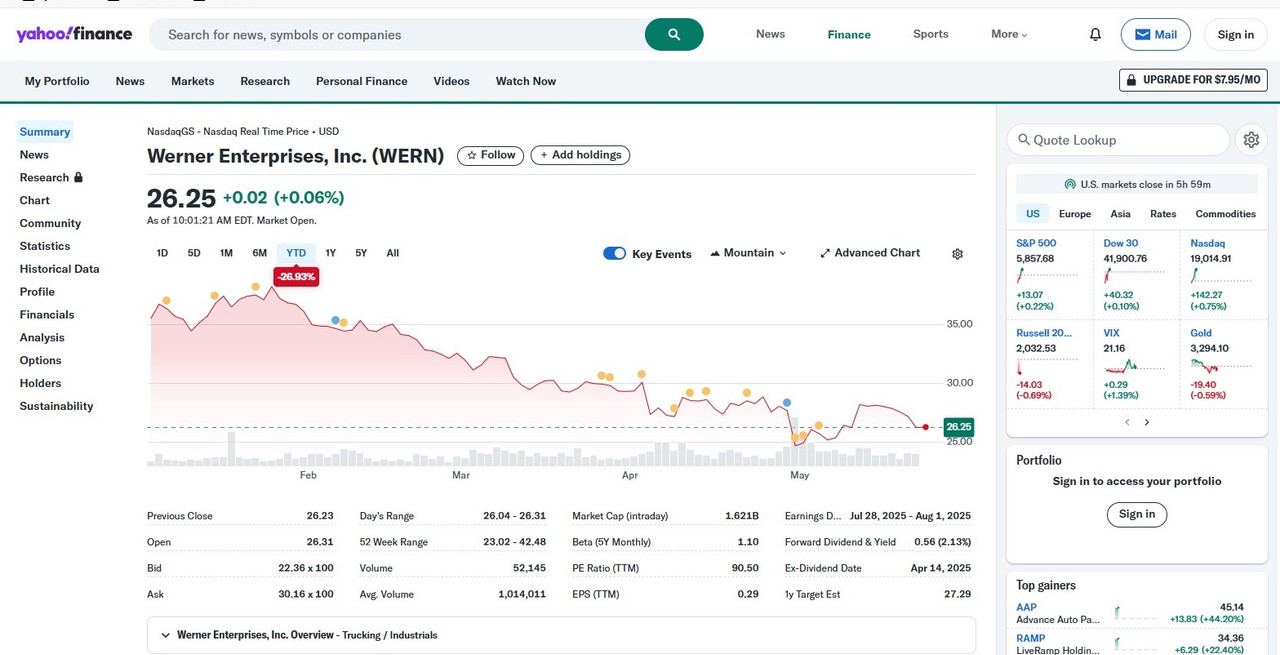
Task: Click the next arrow under the market cards
Action: [x=1147, y=422]
